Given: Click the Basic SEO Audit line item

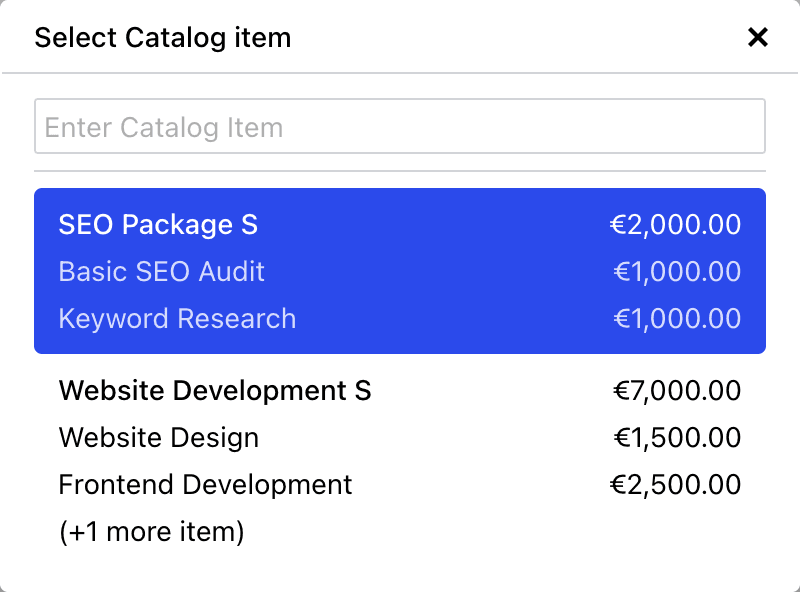Looking at the screenshot, I should pyautogui.click(x=162, y=272).
